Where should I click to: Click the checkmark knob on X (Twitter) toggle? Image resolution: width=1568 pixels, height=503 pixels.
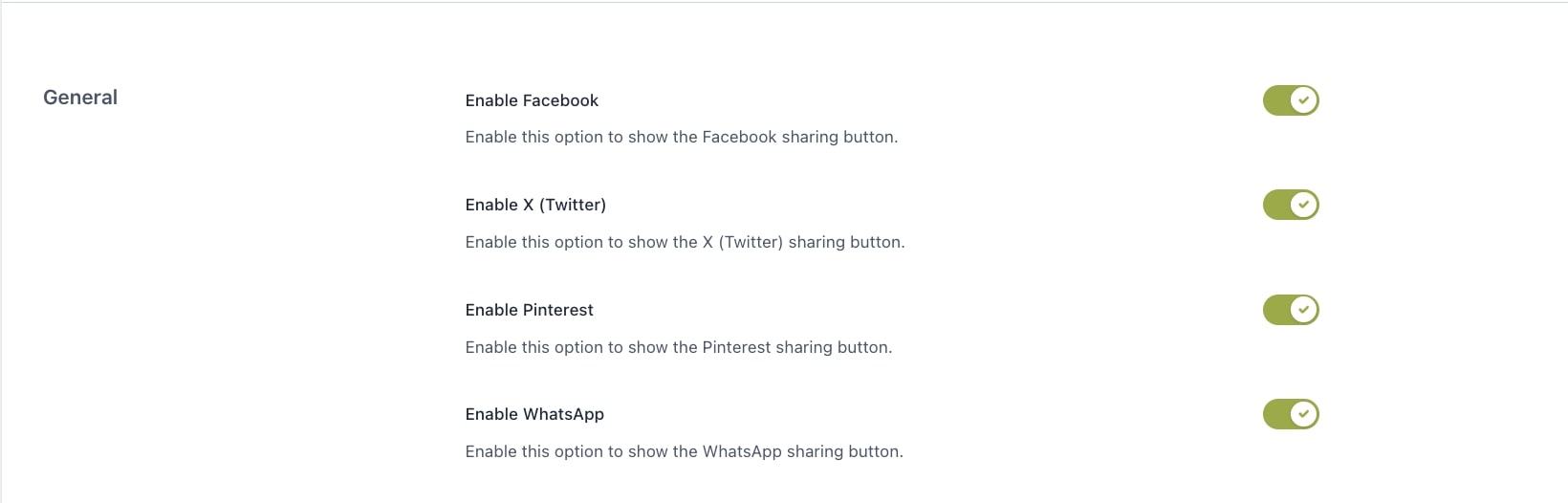(1303, 205)
